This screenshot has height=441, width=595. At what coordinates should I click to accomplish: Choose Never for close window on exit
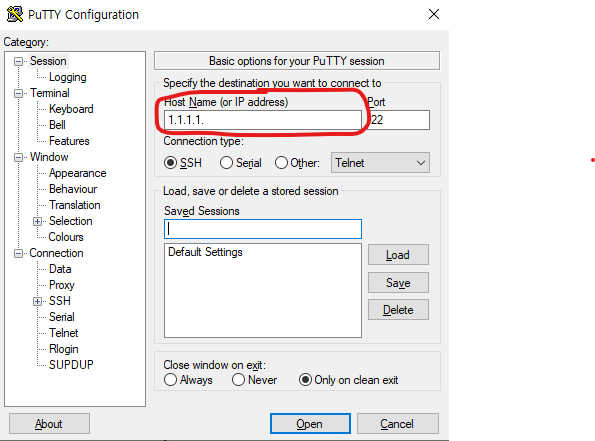tap(238, 380)
